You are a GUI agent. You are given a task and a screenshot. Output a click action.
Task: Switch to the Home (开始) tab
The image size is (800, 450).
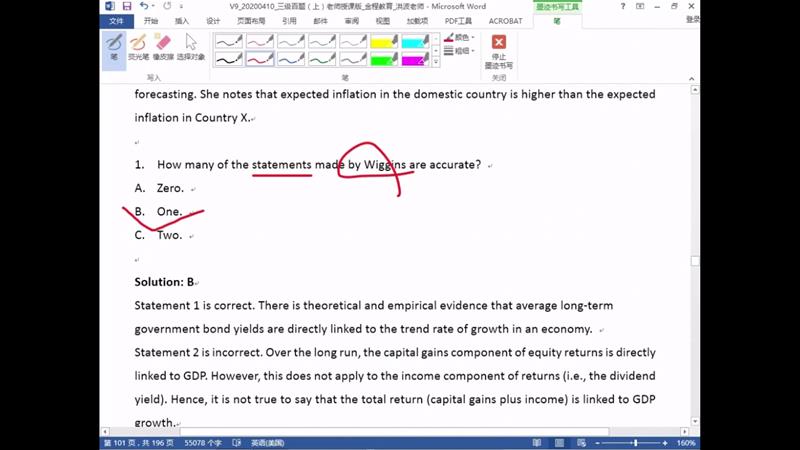pyautogui.click(x=151, y=21)
